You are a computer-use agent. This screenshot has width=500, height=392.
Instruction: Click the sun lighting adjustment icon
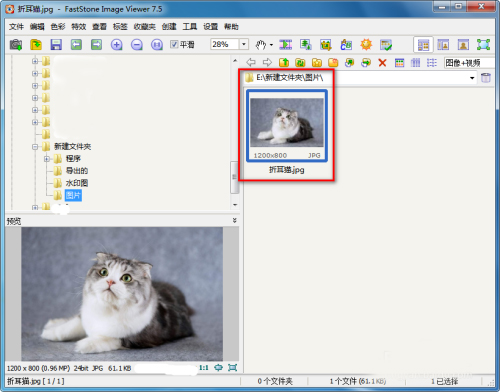pos(366,44)
